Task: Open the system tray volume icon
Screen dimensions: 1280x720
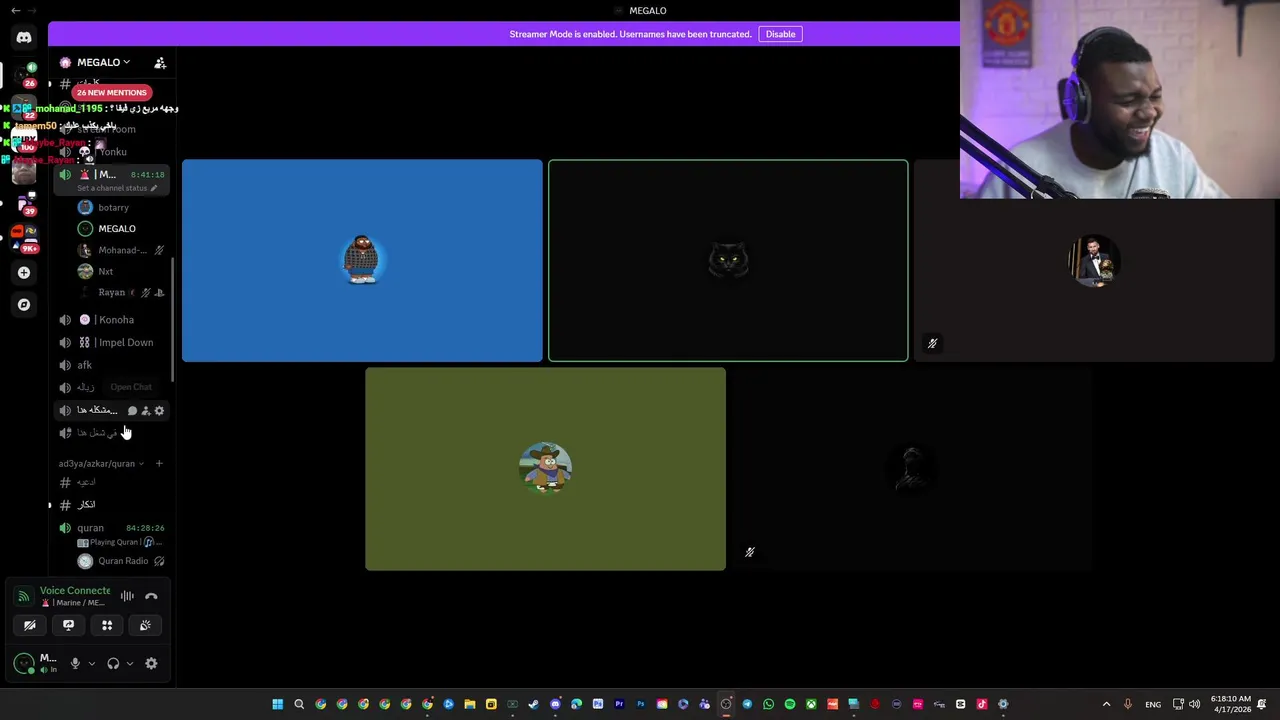Action: [1194, 704]
